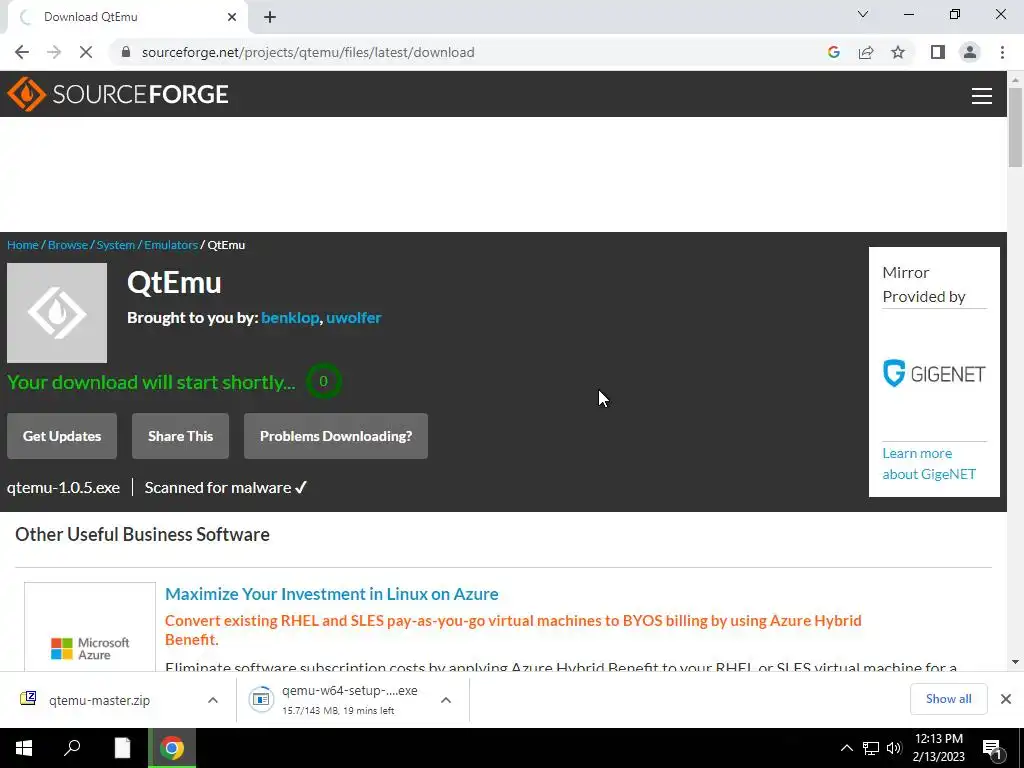Close the Download QtEmu tab
The width and height of the screenshot is (1024, 768).
(x=232, y=17)
